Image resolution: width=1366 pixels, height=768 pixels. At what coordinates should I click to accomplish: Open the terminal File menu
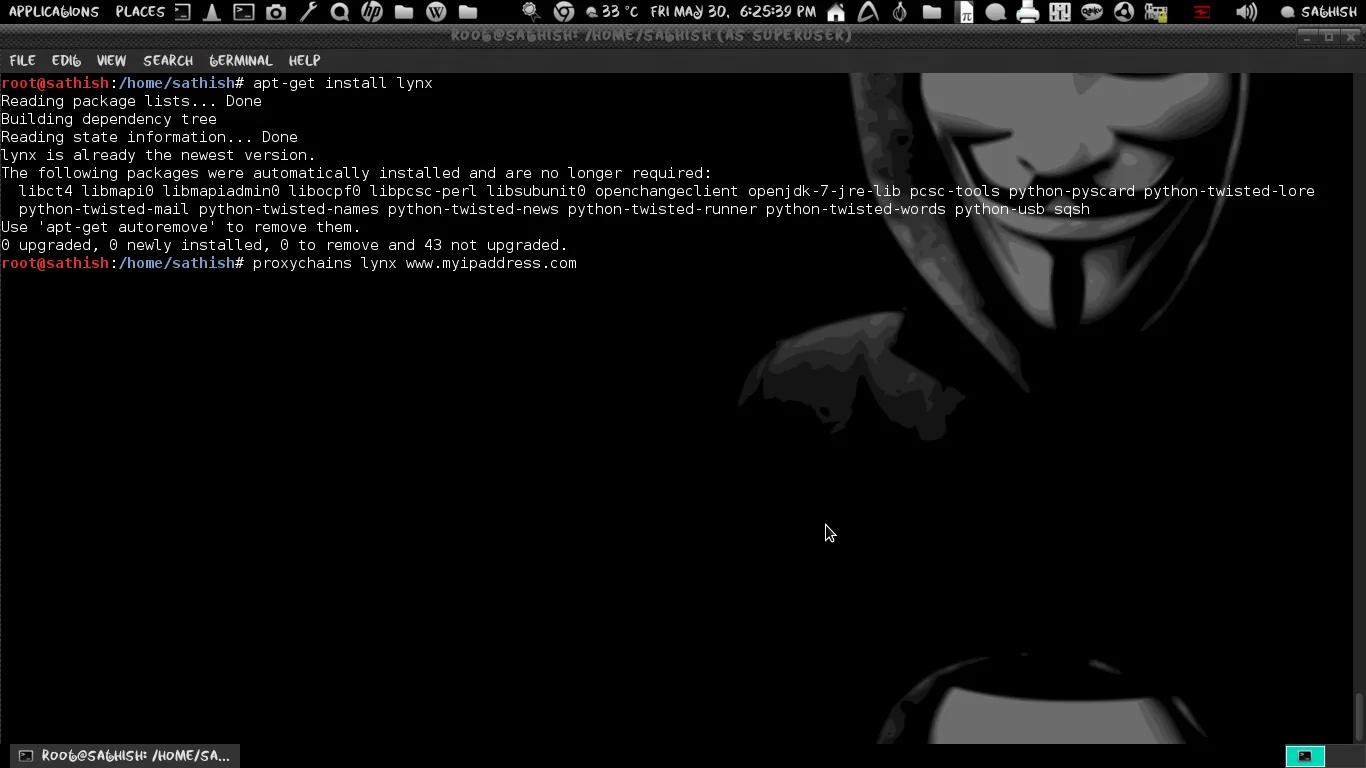[22, 60]
